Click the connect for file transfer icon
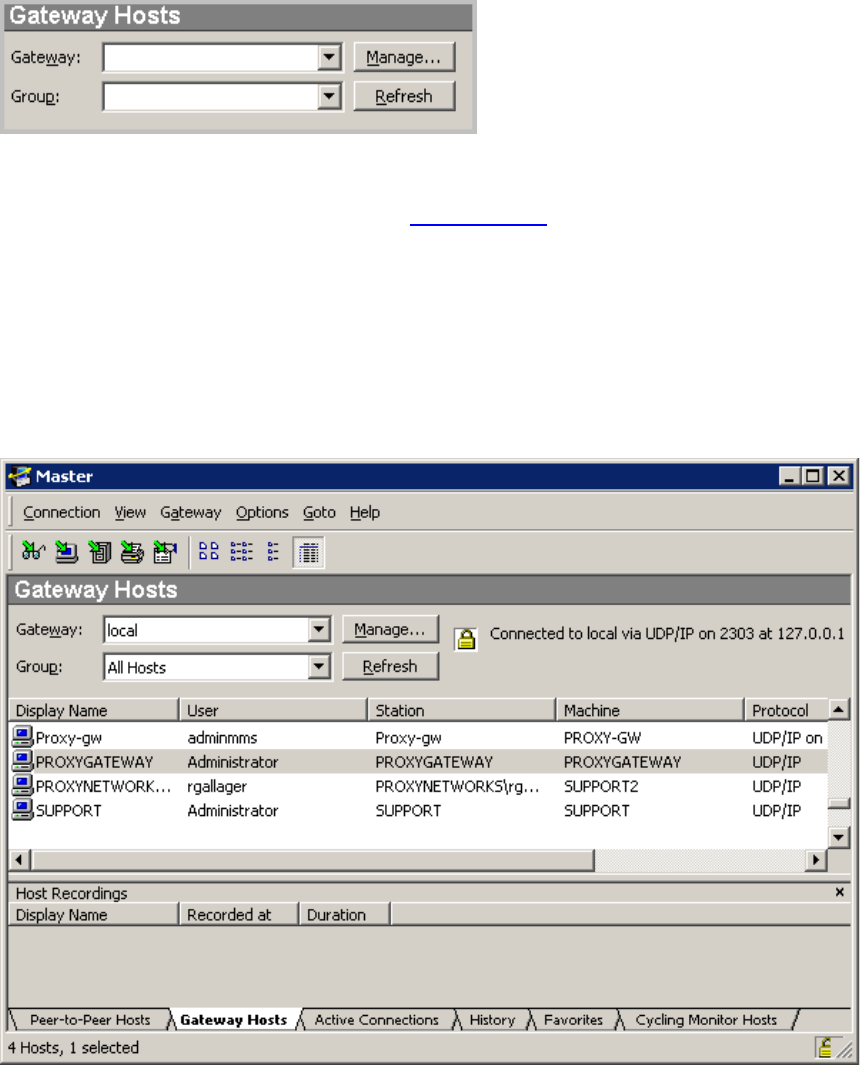The width and height of the screenshot is (865, 1065). coord(100,552)
